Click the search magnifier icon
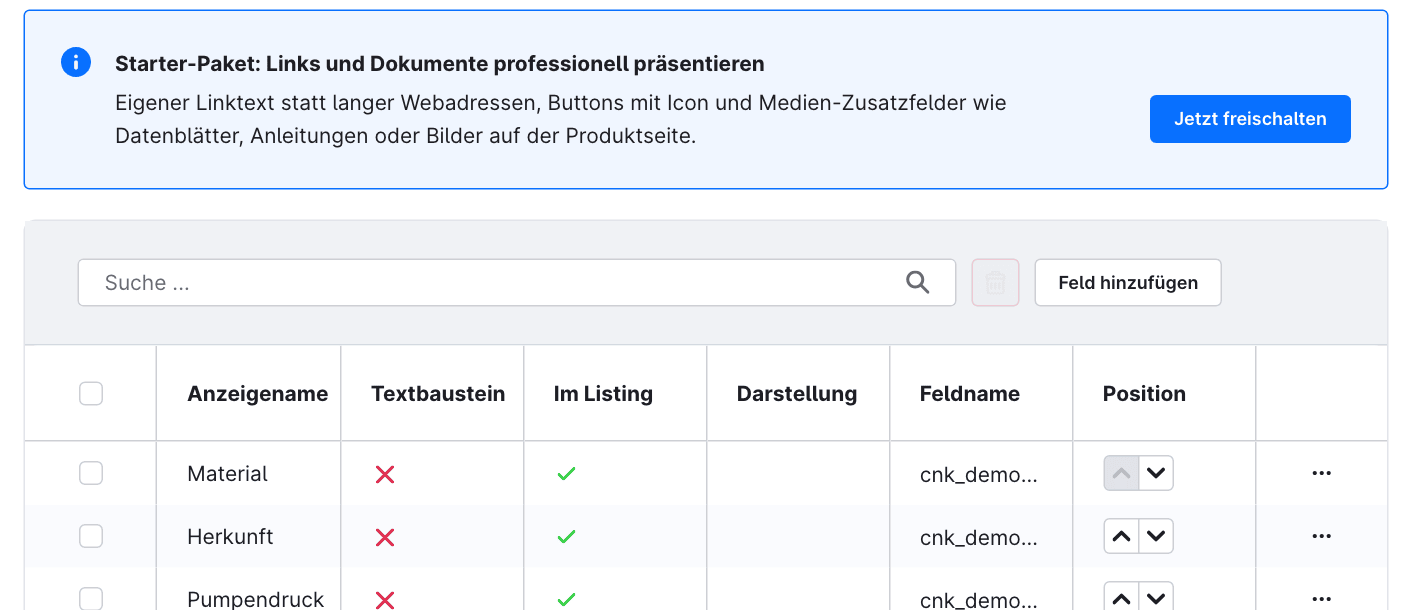This screenshot has height=610, width=1413. click(x=917, y=283)
